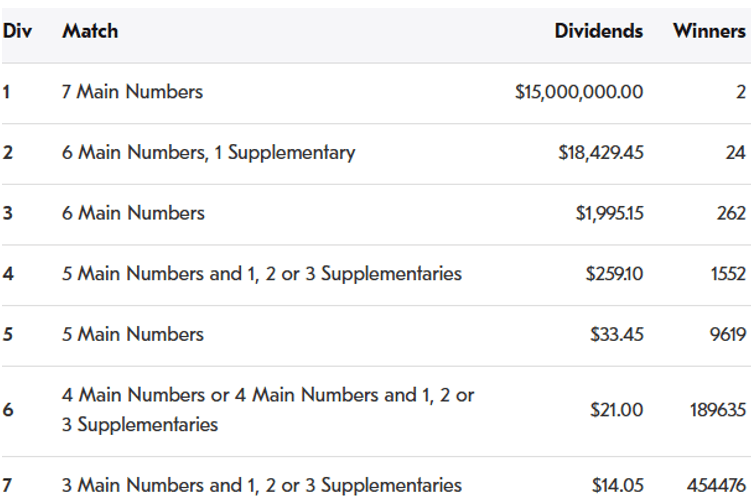Viewport: 751px width, 503px height.
Task: Click the $1,995.15 dividend value
Action: point(607,213)
